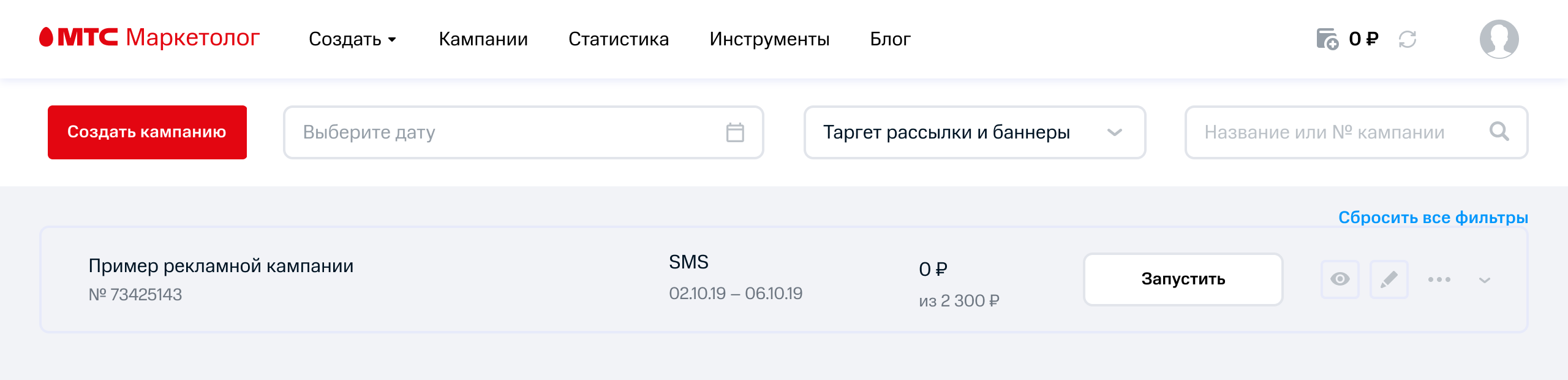The width and height of the screenshot is (1568, 380).
Task: Open the wallet balance top-up icon
Action: tap(1327, 39)
